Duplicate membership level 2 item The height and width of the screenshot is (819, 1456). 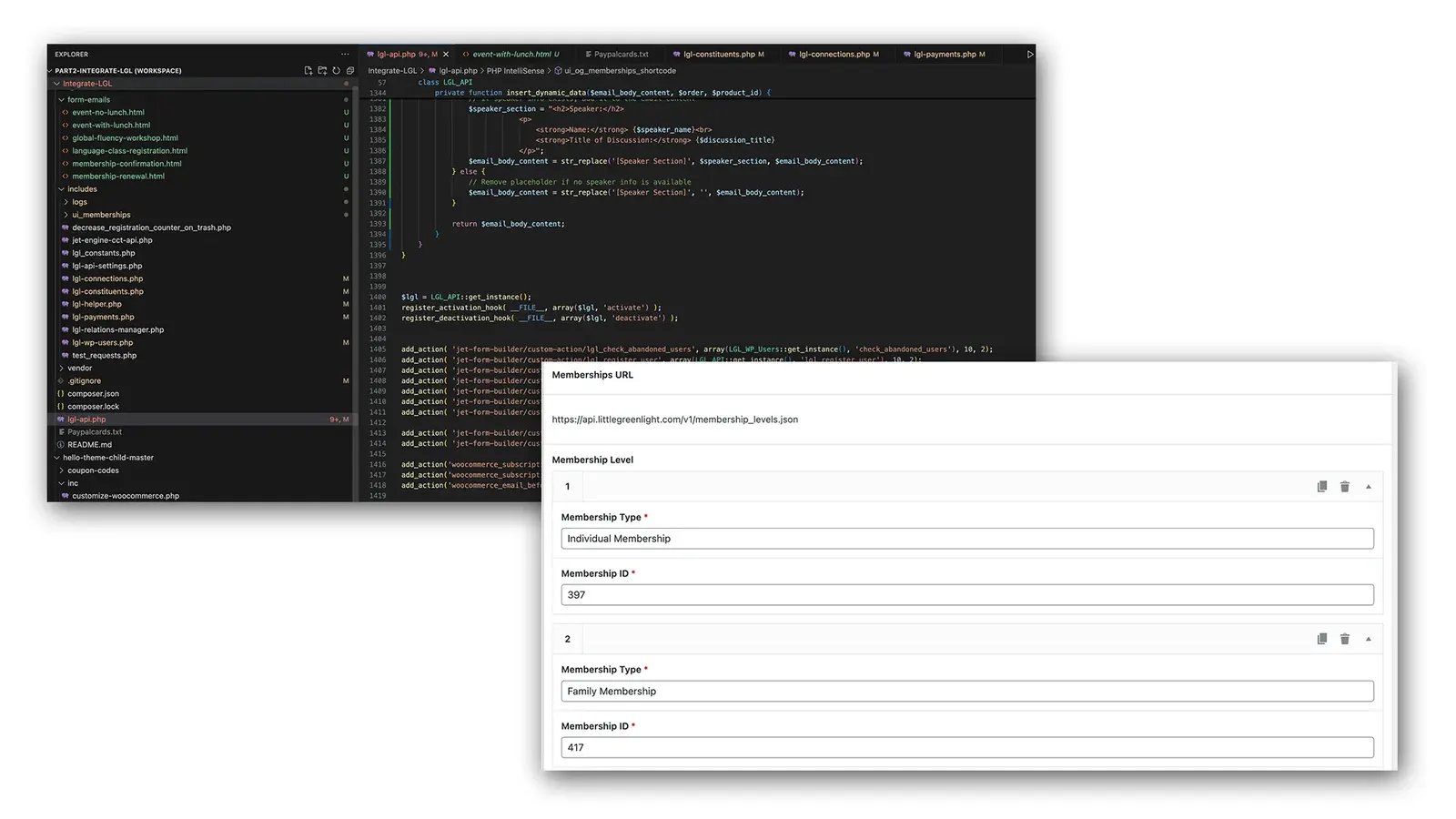(1322, 639)
